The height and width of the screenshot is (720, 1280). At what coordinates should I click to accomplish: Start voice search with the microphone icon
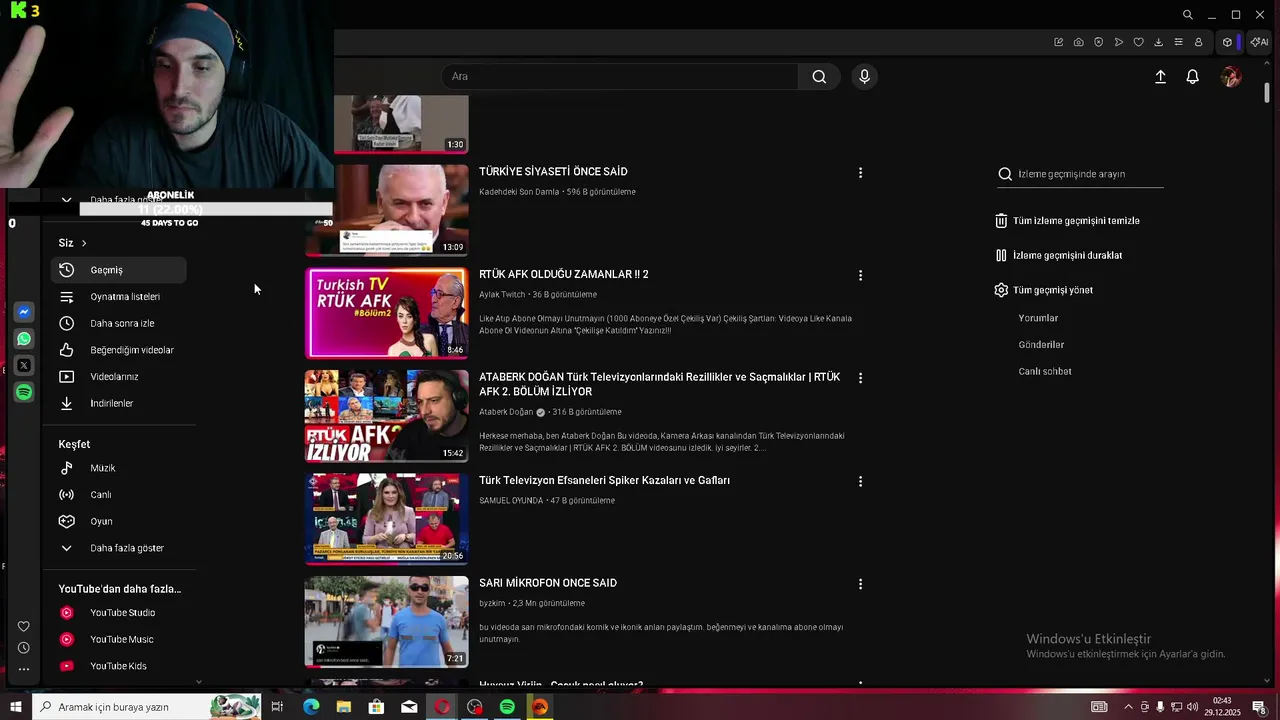pos(865,77)
